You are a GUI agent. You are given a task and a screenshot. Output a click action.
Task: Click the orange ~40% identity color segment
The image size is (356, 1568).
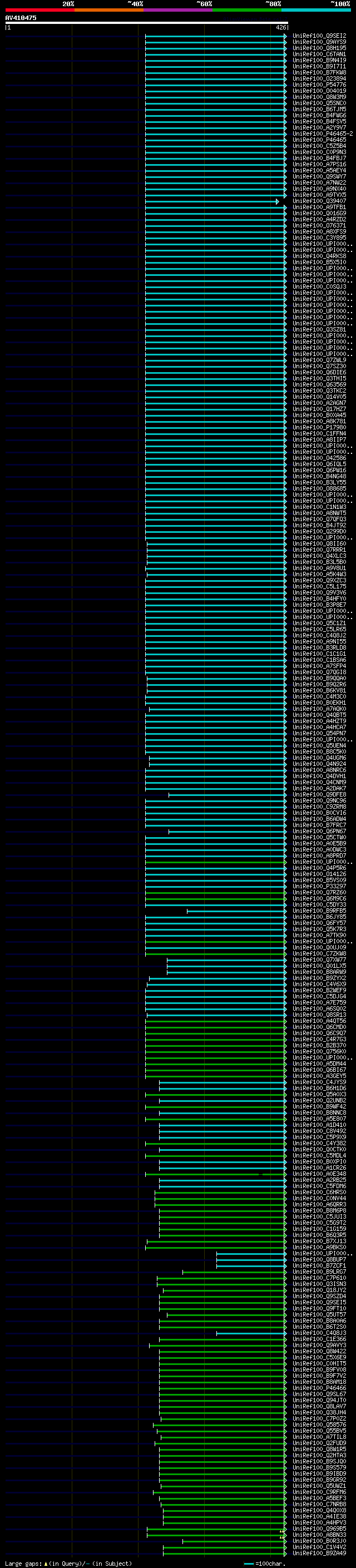point(109,10)
